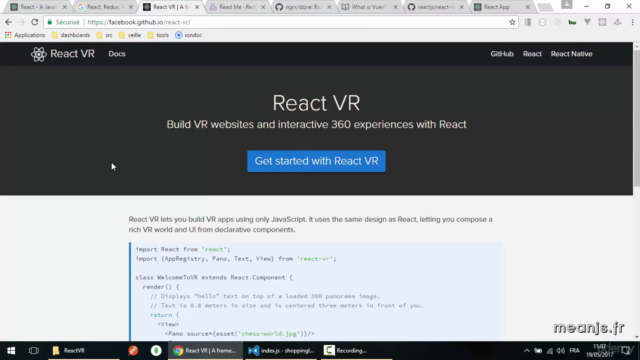Open a new browser tab
640x360 pixels.
(545, 7)
